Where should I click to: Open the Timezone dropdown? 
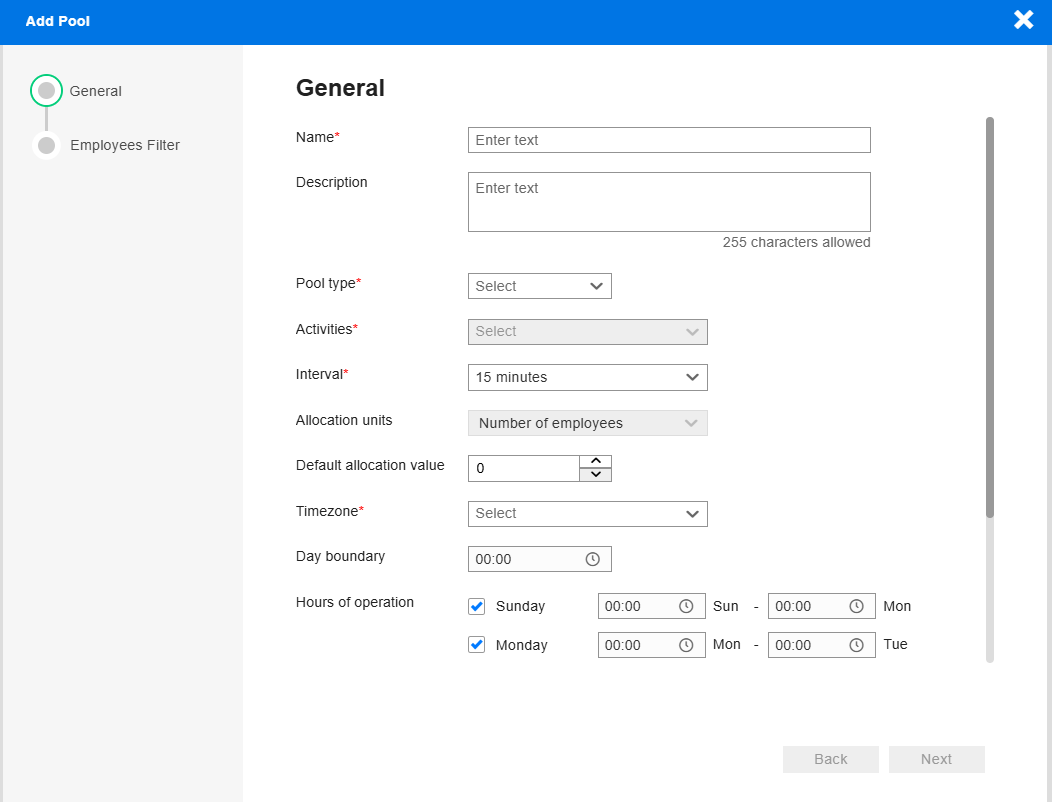[x=588, y=513]
